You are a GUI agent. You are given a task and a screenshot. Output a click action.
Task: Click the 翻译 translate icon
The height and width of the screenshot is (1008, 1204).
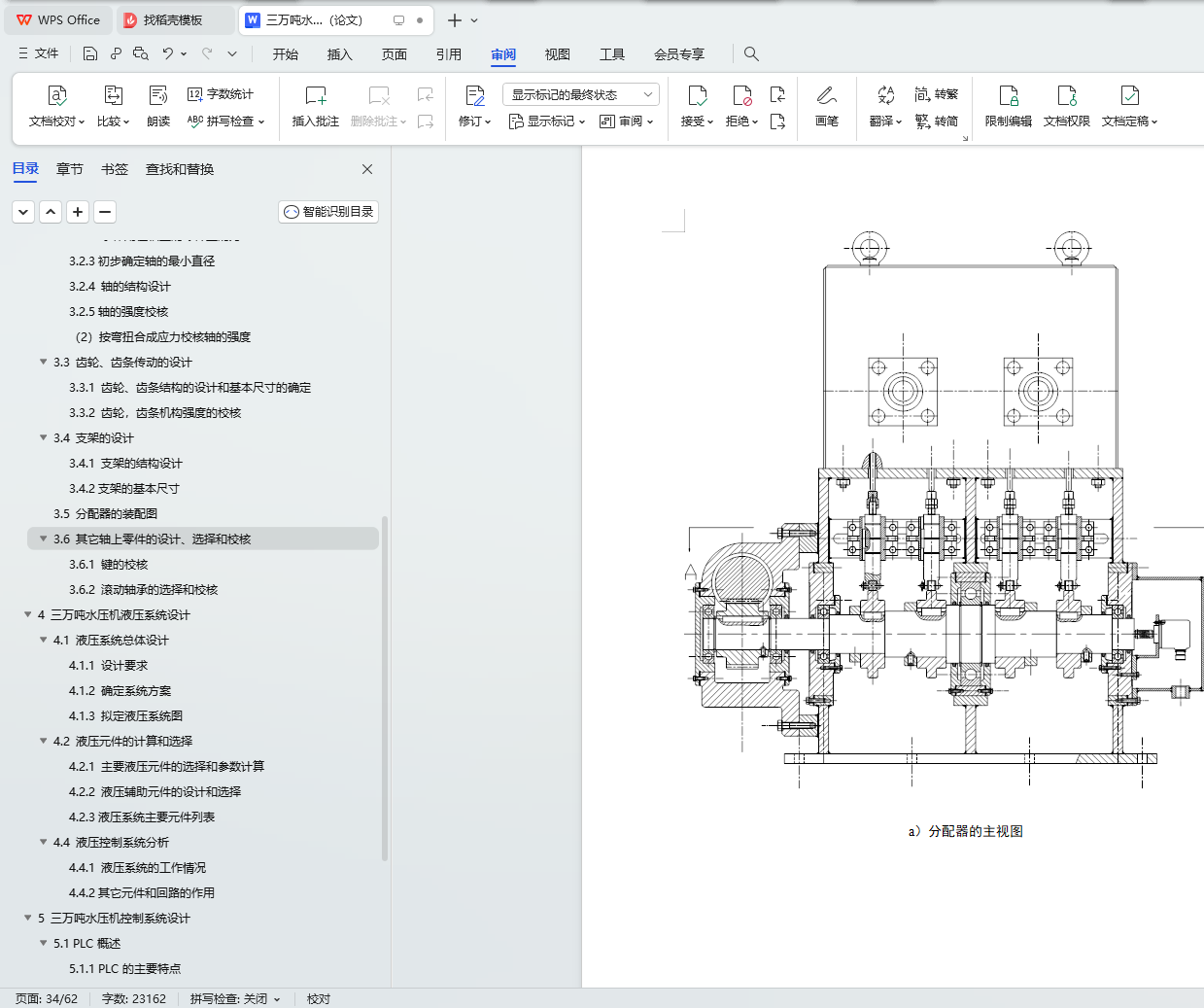point(884,96)
